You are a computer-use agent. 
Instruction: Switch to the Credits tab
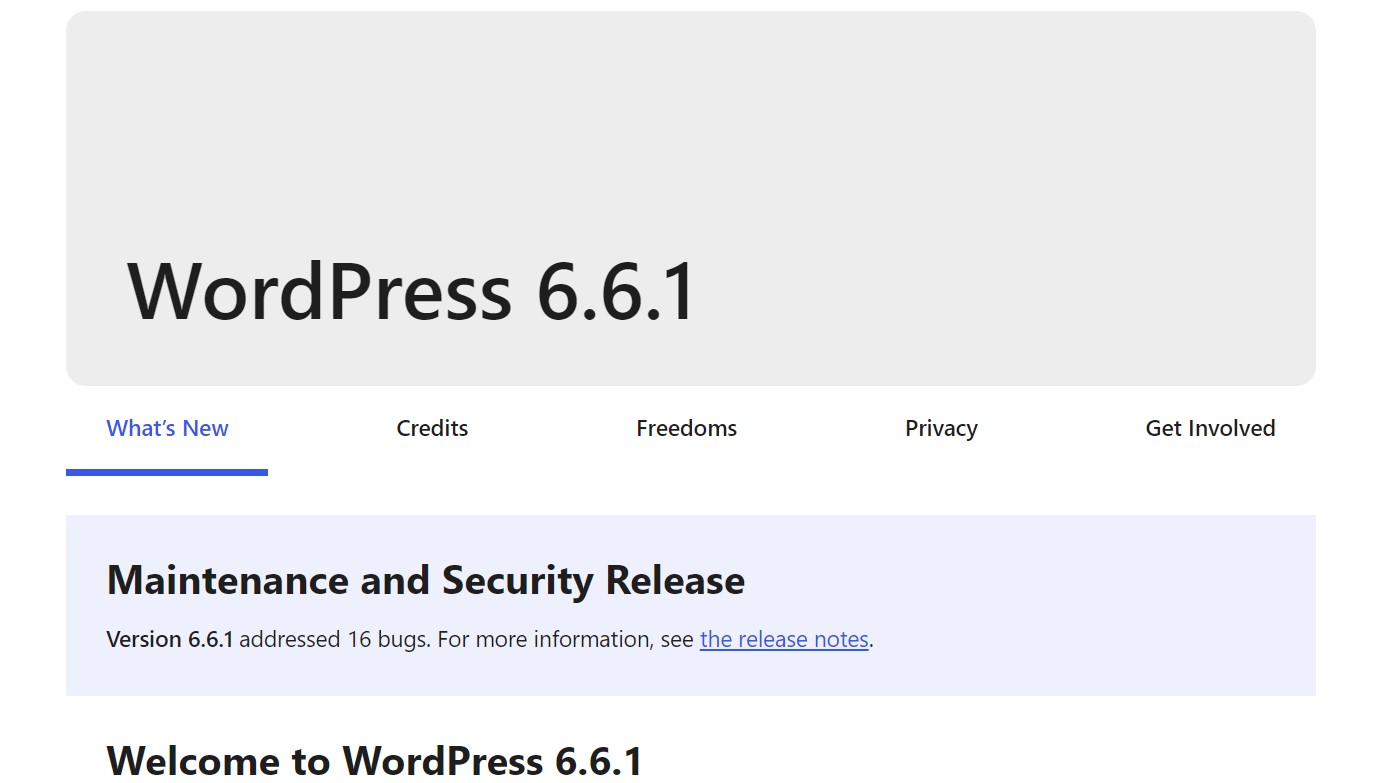(x=432, y=428)
